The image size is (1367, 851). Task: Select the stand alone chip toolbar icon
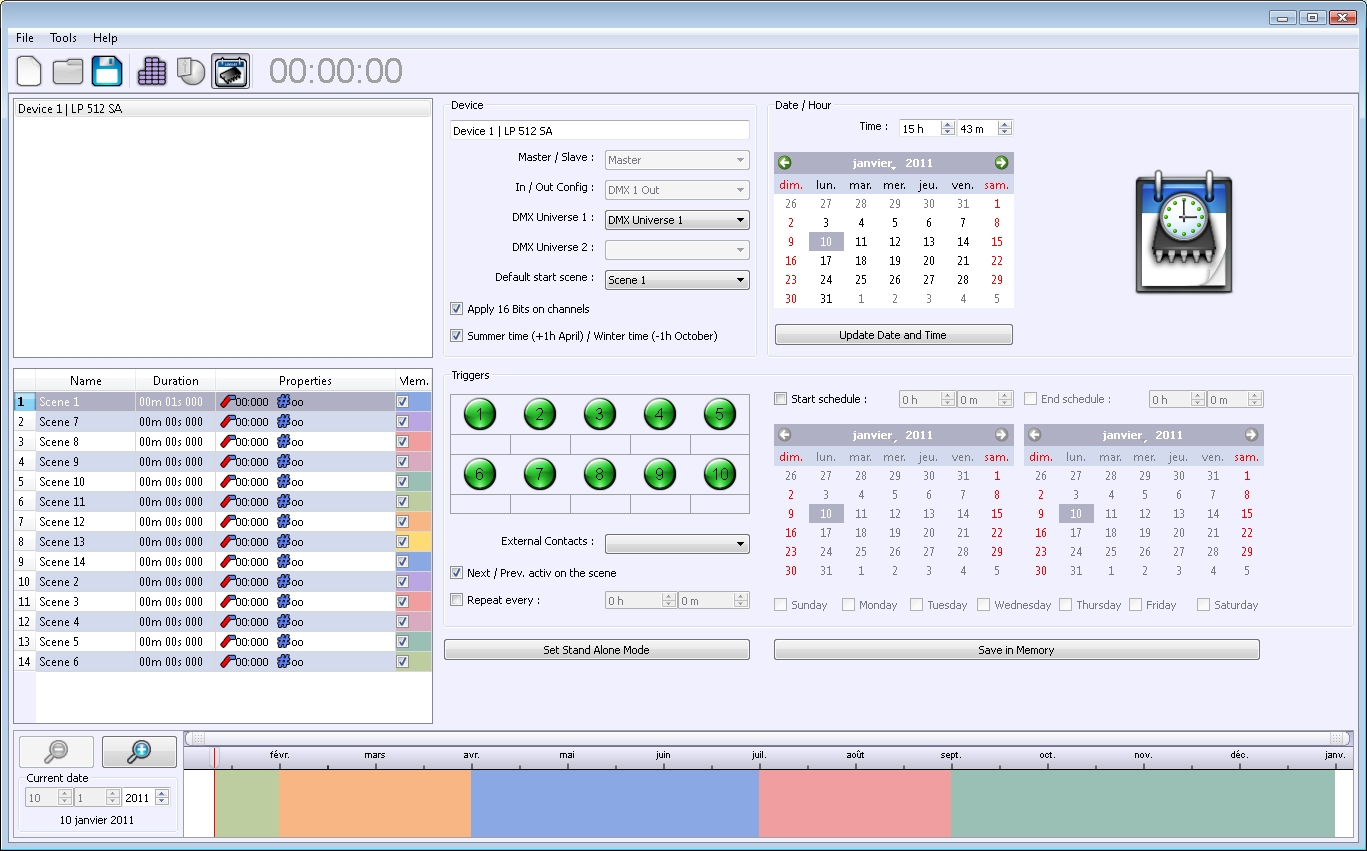(x=230, y=71)
